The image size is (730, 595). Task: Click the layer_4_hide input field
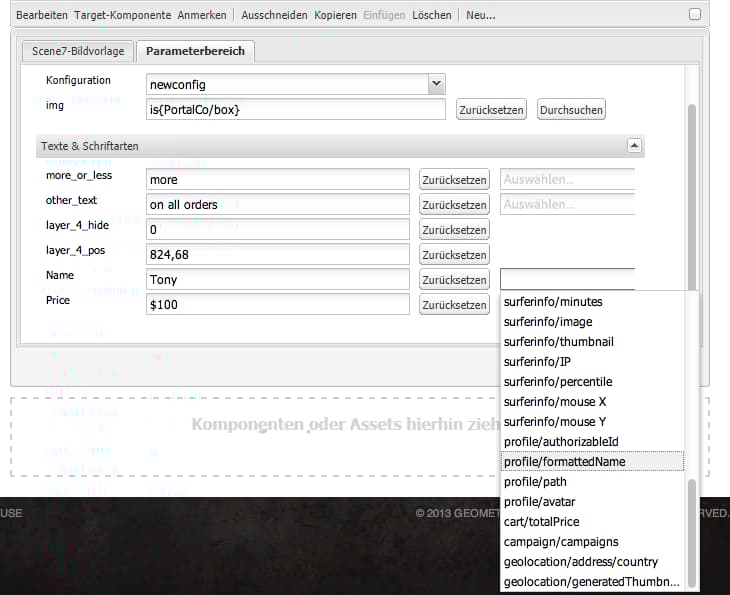pos(278,230)
